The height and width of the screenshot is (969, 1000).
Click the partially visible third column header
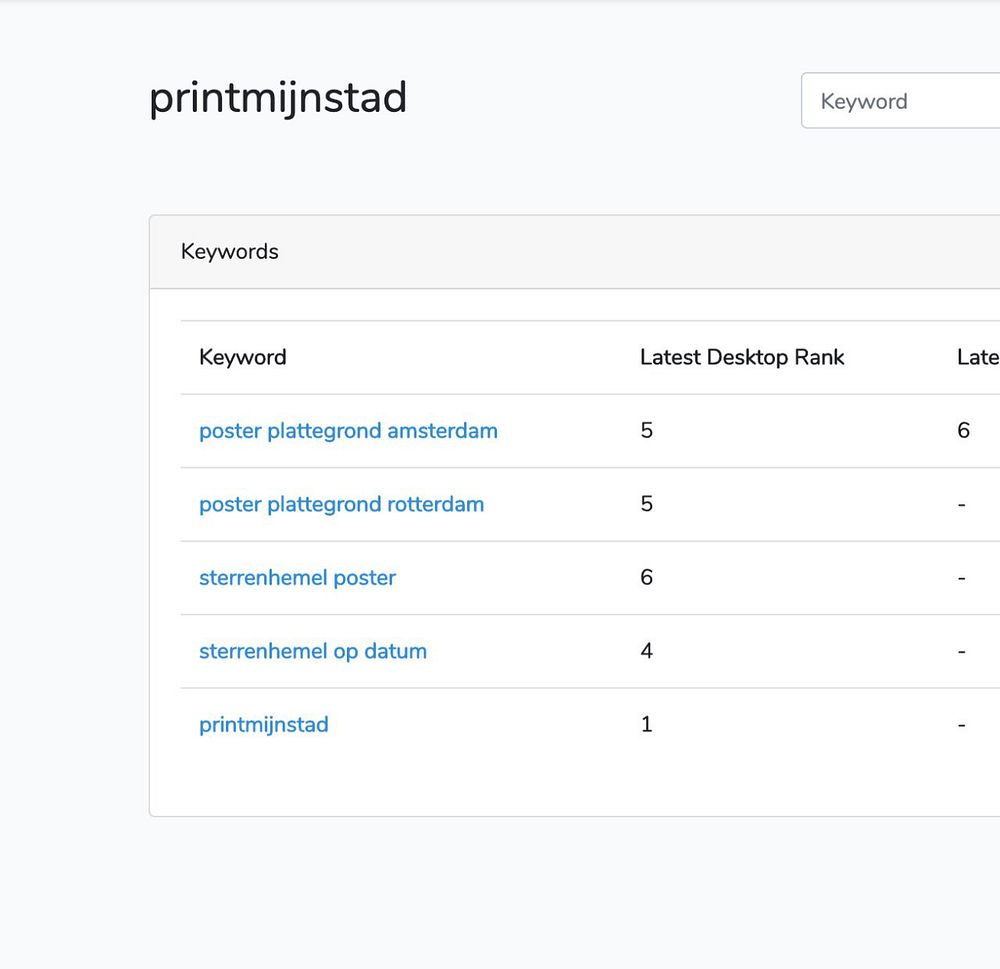[x=978, y=357]
